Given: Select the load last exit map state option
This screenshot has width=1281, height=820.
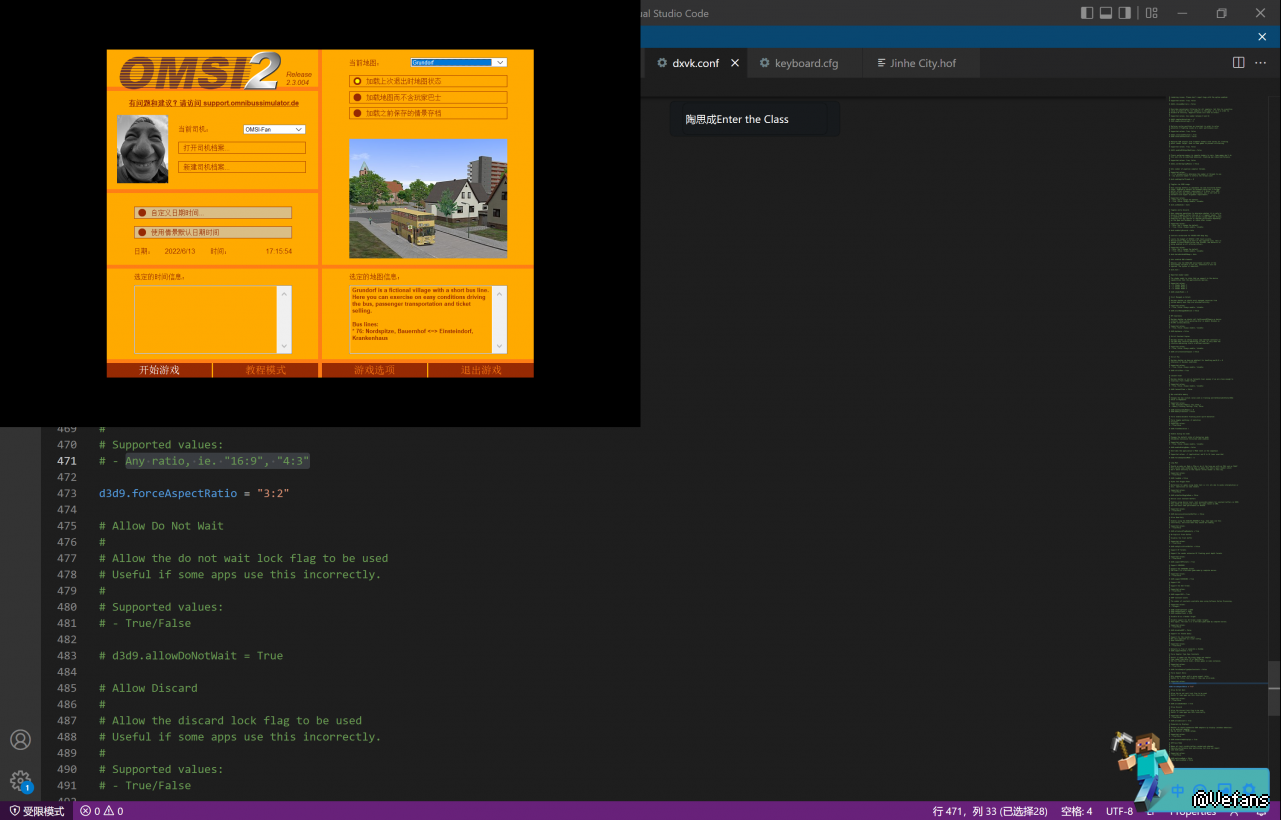Looking at the screenshot, I should pyautogui.click(x=428, y=81).
